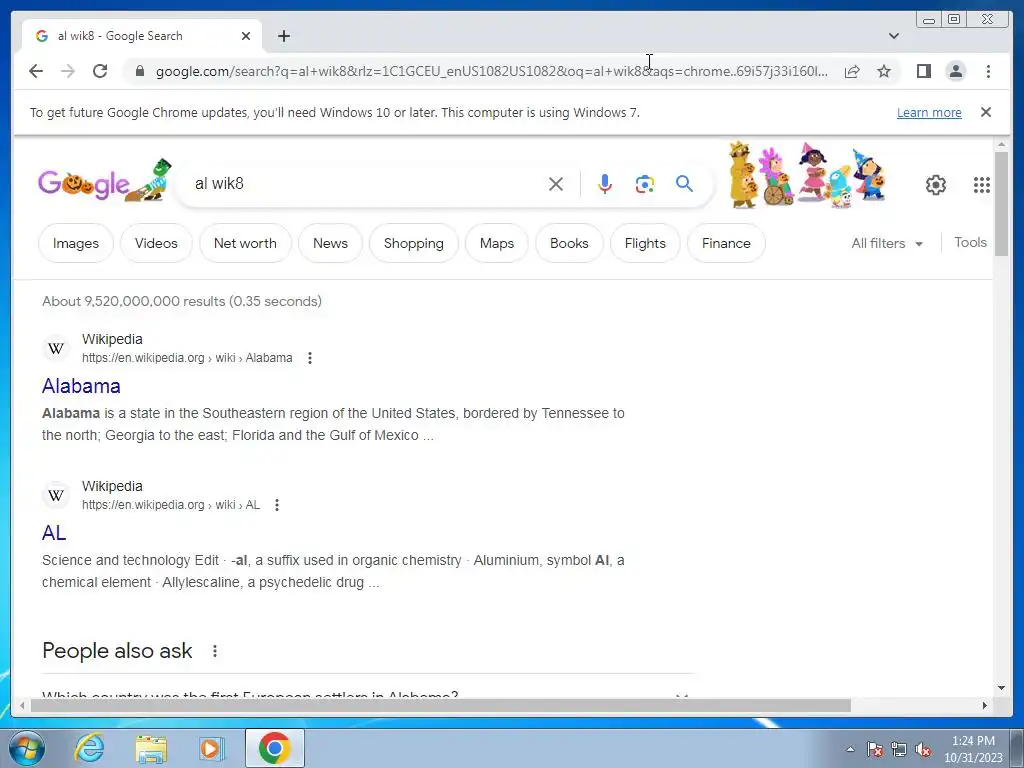Filter results by Images
Screen dimensions: 1024x768
(76, 243)
